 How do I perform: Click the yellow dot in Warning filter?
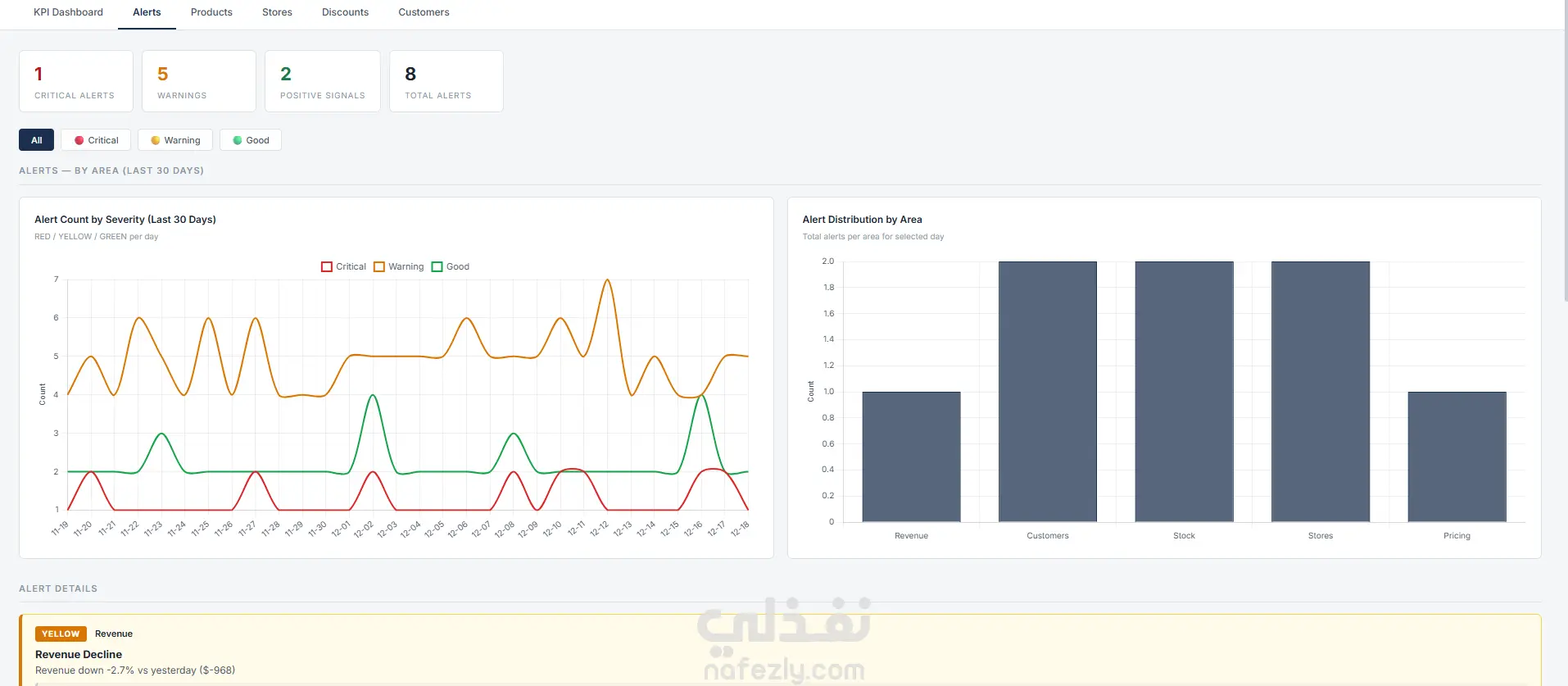tap(155, 140)
